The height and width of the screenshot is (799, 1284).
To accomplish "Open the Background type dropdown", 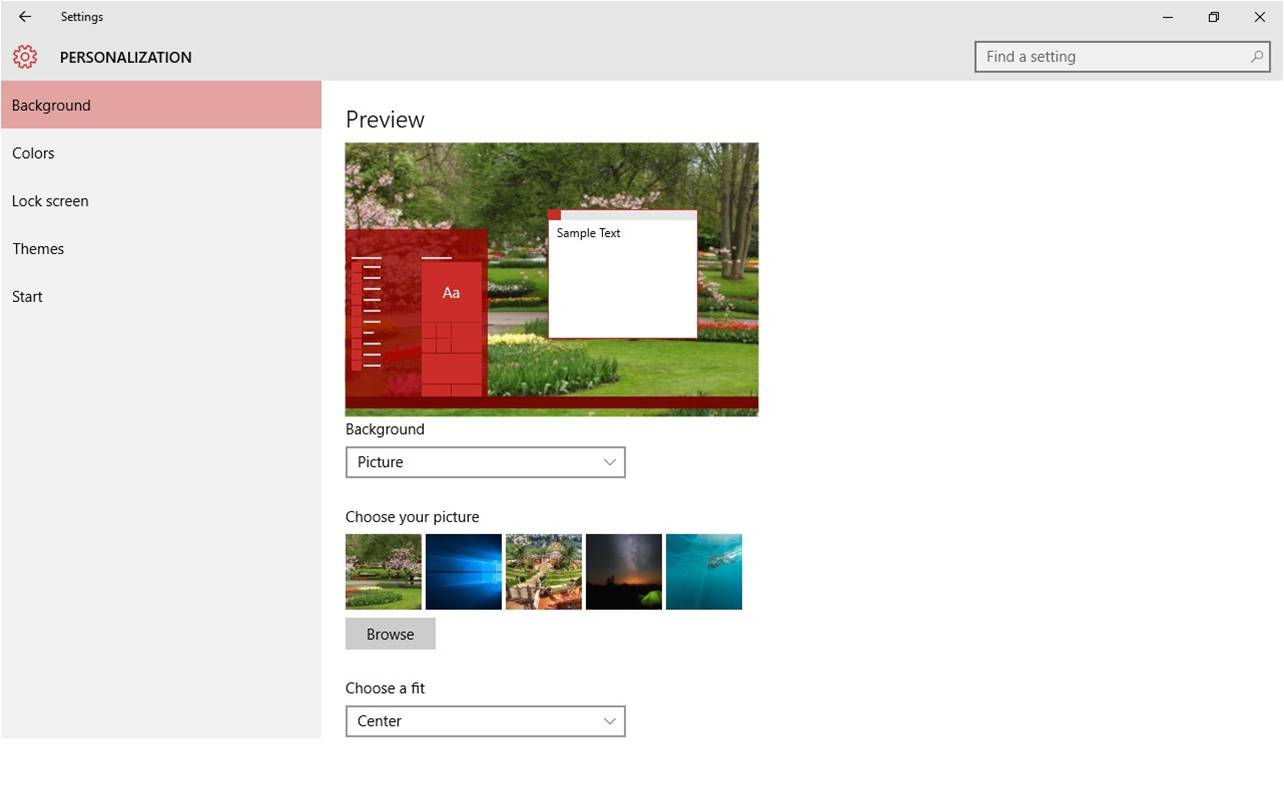I will point(485,462).
